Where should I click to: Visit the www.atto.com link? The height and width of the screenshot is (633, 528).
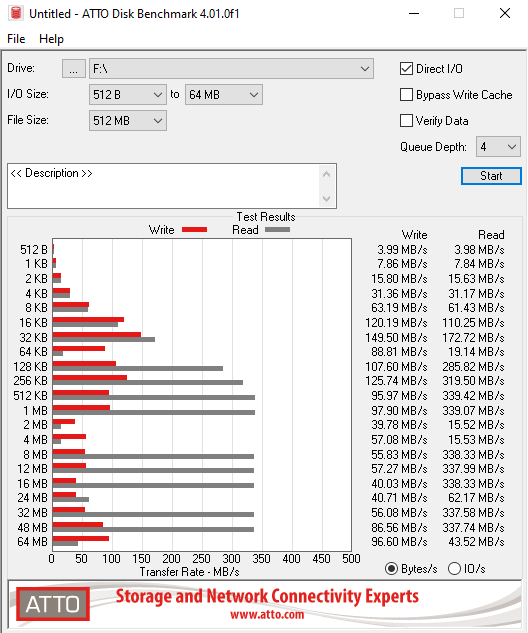pyautogui.click(x=267, y=614)
